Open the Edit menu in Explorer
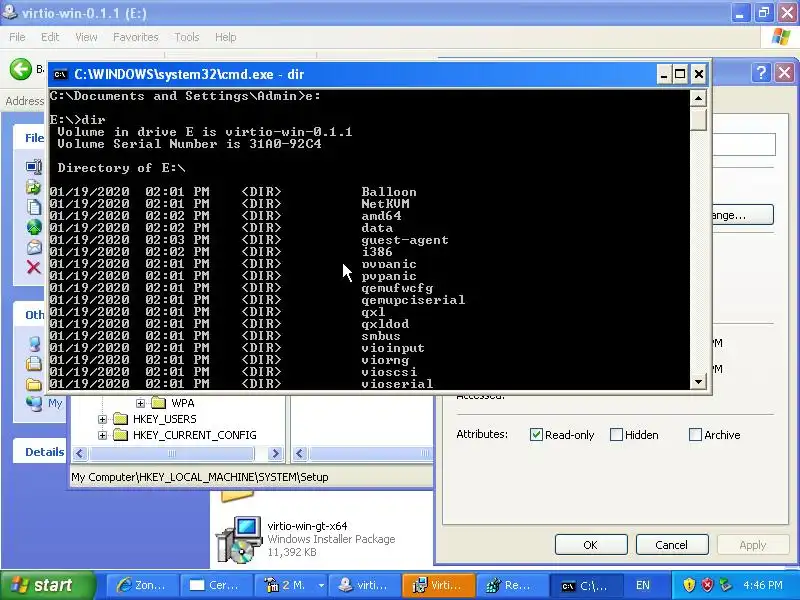The height and width of the screenshot is (600, 800). click(50, 37)
